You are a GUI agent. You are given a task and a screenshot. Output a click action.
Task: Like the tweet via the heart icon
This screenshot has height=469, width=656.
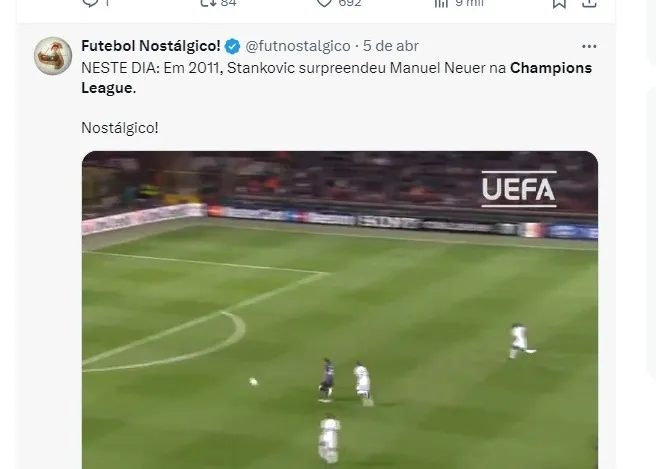tap(324, 3)
